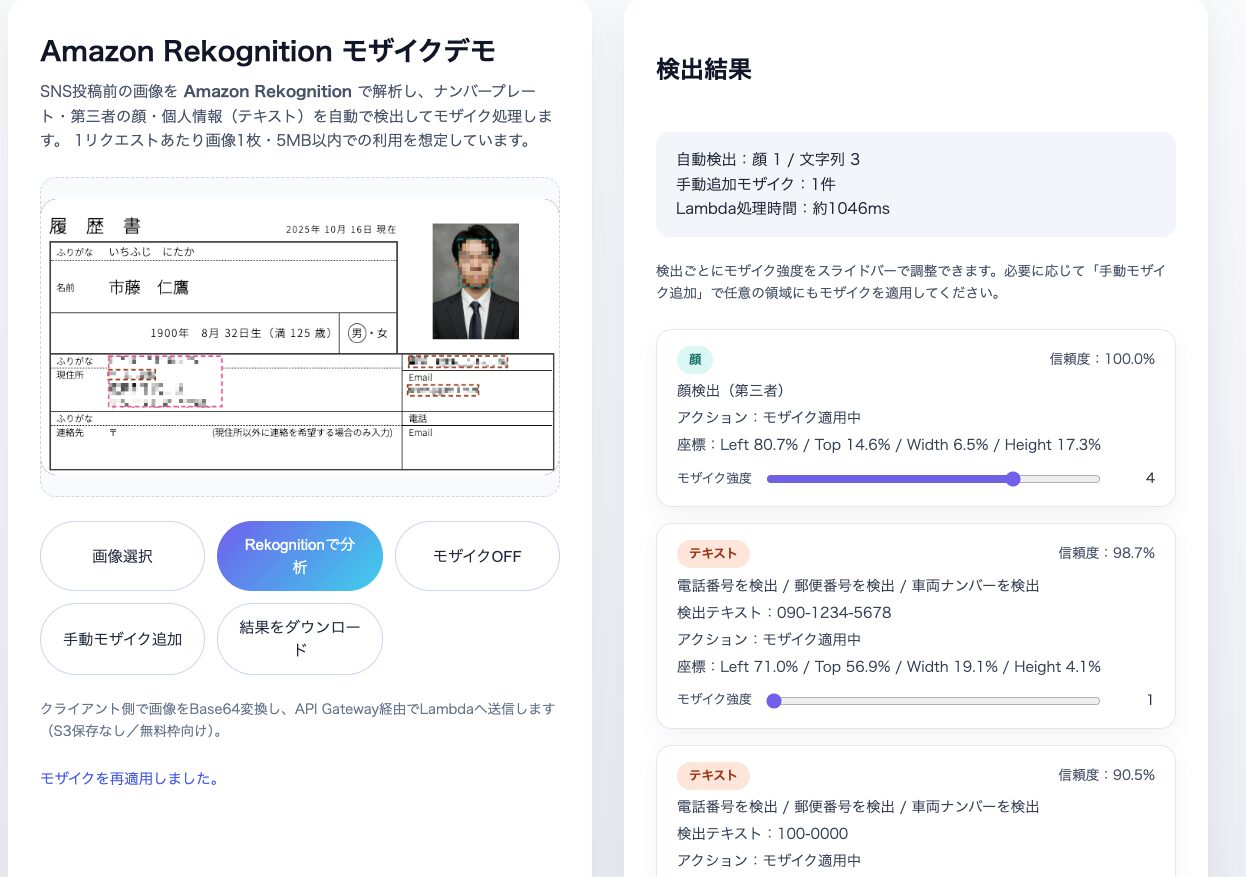Viewport: 1246px width, 877px height.
Task: Click the 信頼度：100.0% label on face card
Action: [x=1102, y=359]
